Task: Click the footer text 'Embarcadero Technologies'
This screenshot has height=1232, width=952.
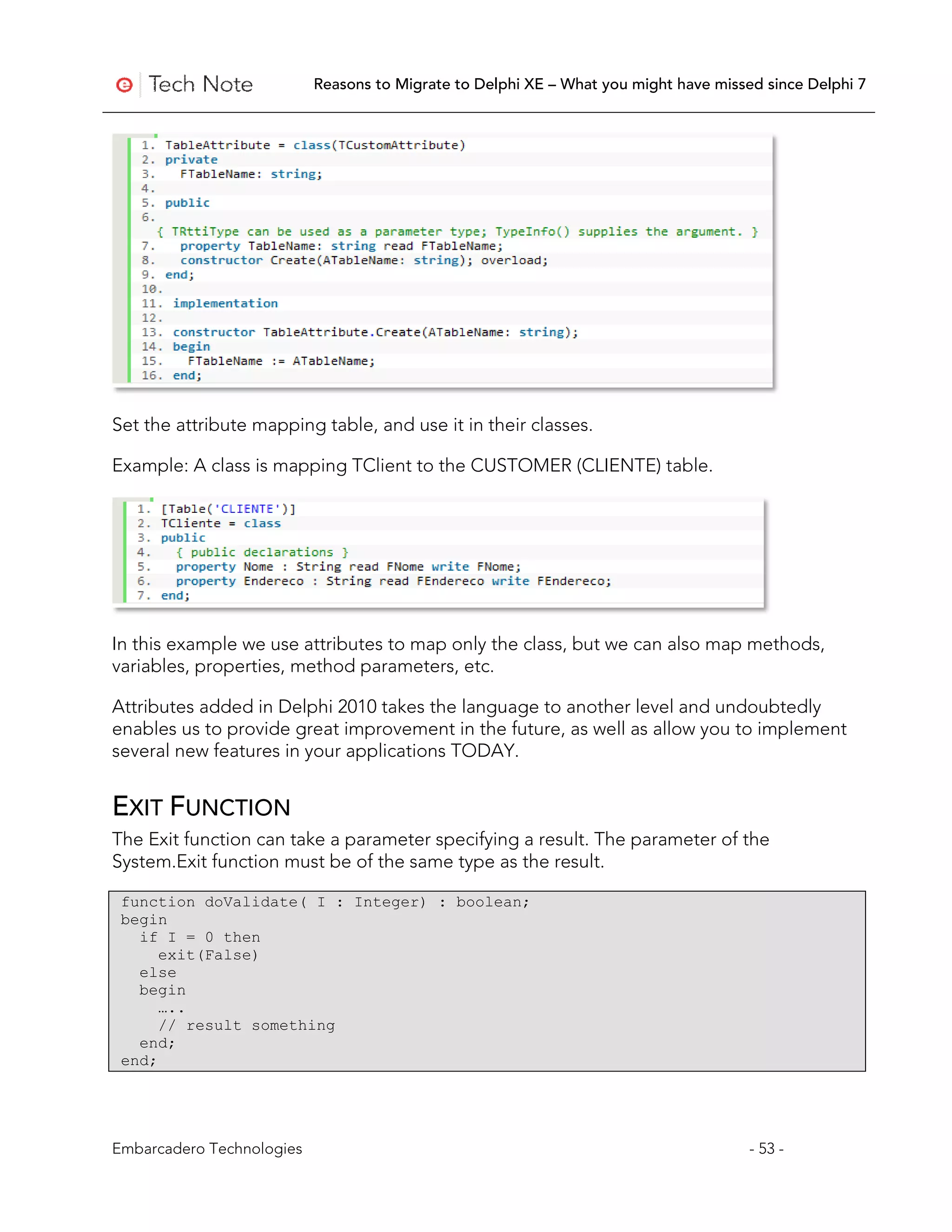Action: tap(207, 1148)
